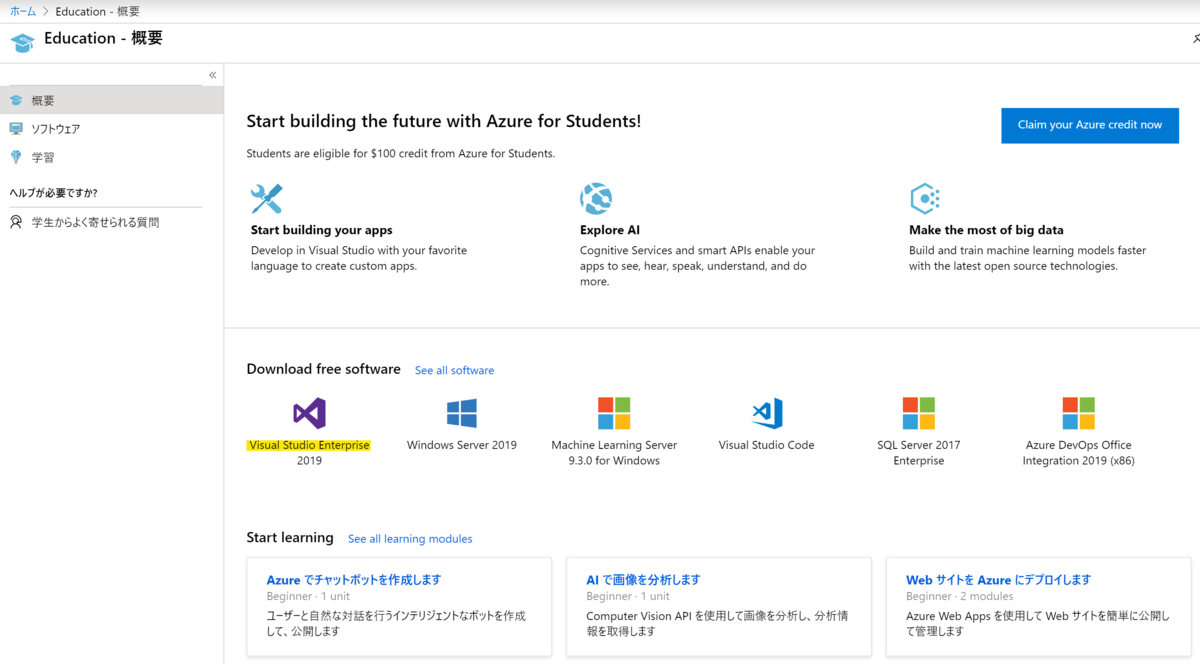
Task: Select the Visual Studio Code icon
Action: tap(766, 413)
